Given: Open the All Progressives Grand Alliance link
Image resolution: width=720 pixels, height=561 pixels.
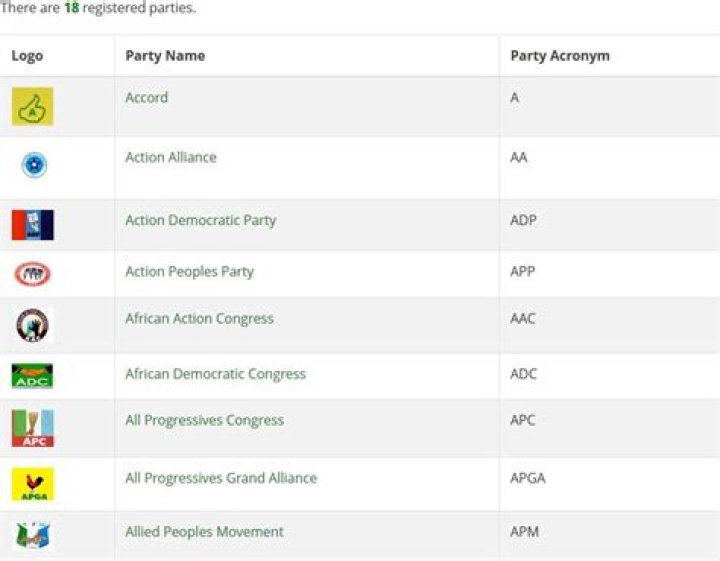Looking at the screenshot, I should 220,478.
